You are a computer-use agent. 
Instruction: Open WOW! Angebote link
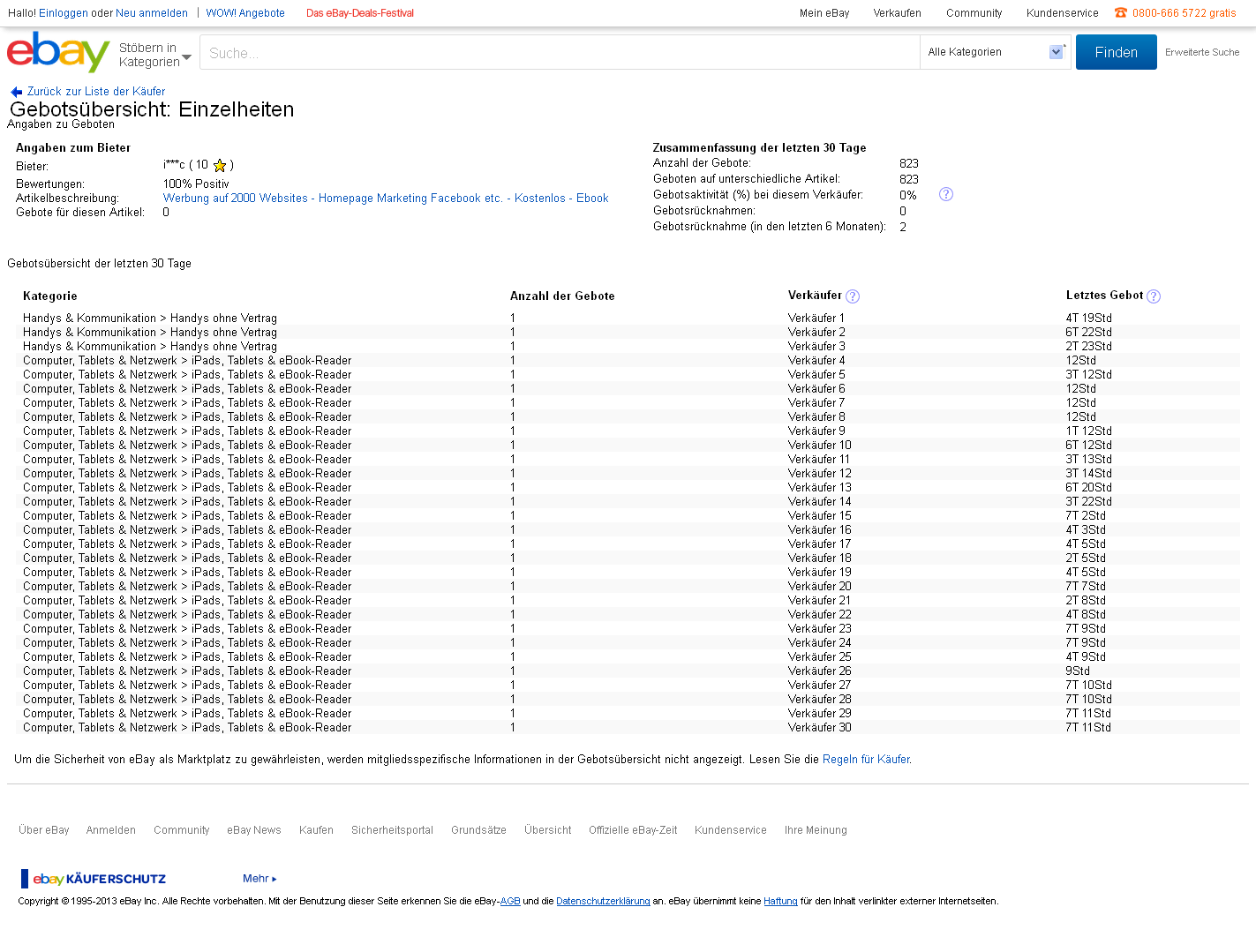pyautogui.click(x=245, y=13)
